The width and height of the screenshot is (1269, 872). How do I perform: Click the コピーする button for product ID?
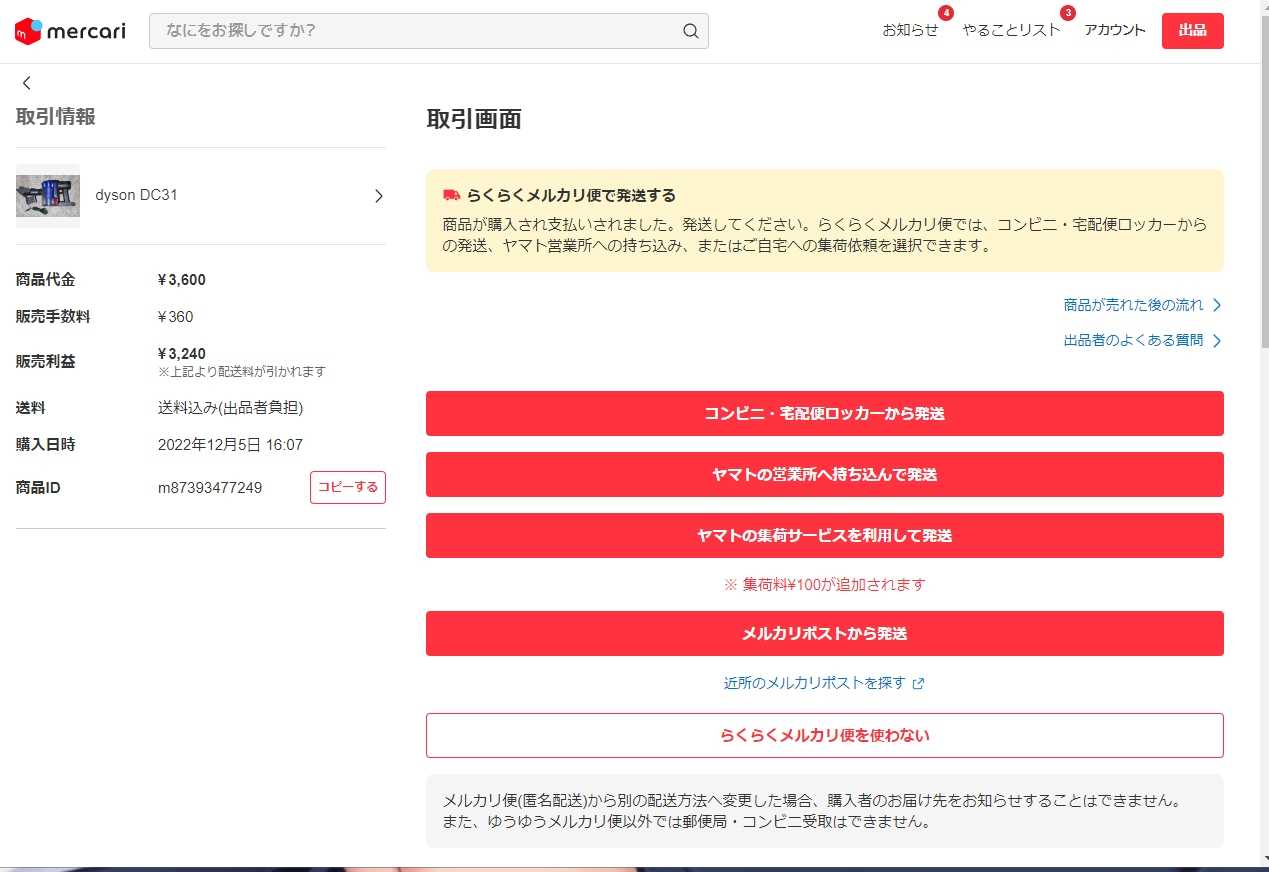tap(347, 487)
